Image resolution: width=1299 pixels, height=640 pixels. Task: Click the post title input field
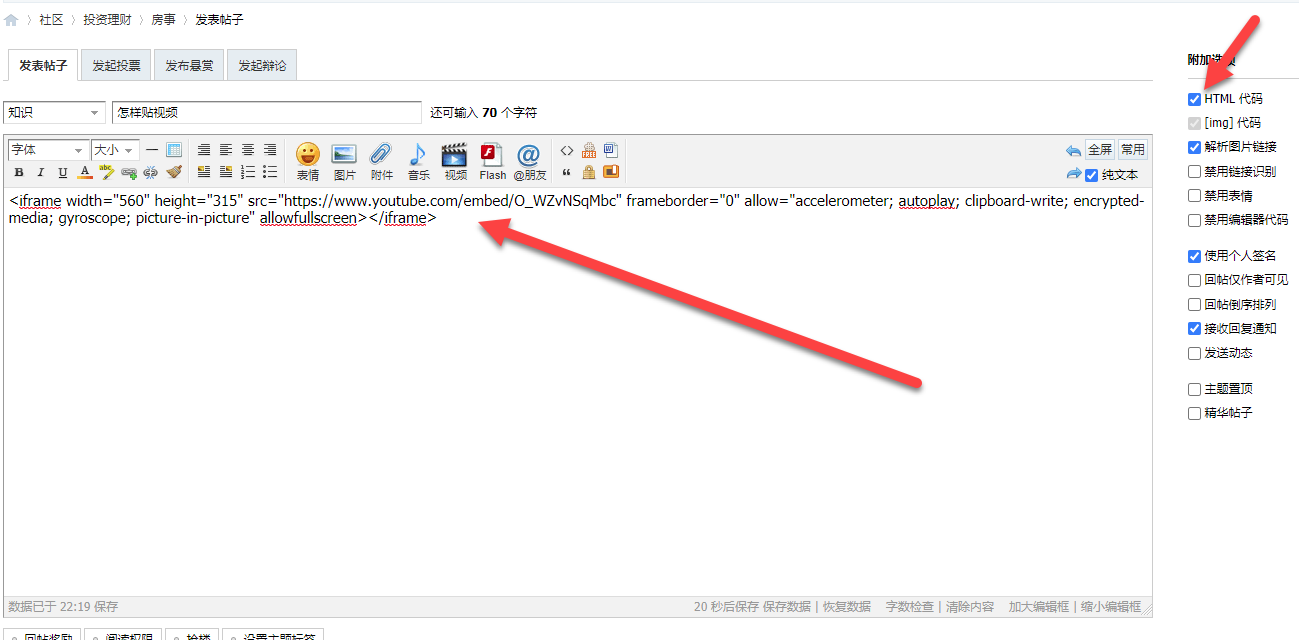pos(267,113)
